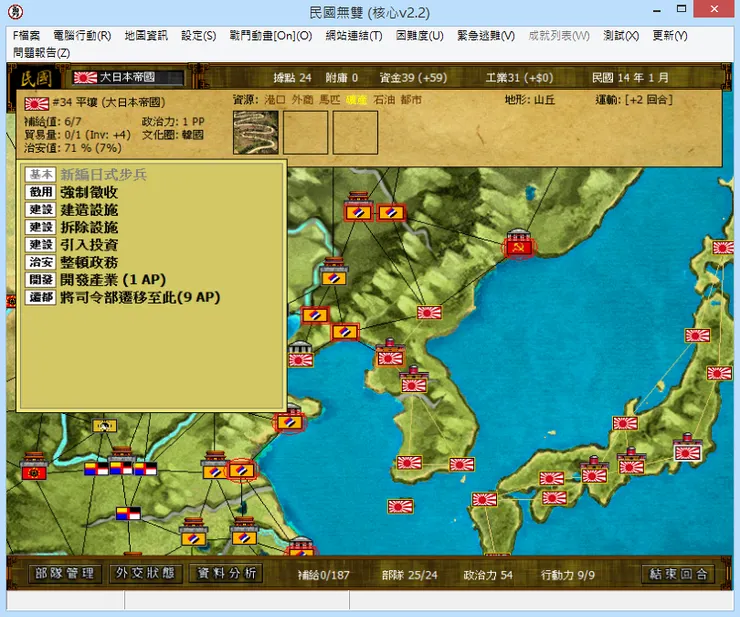Choose 將司令部遷移至此(9 AP) action

(x=140, y=297)
